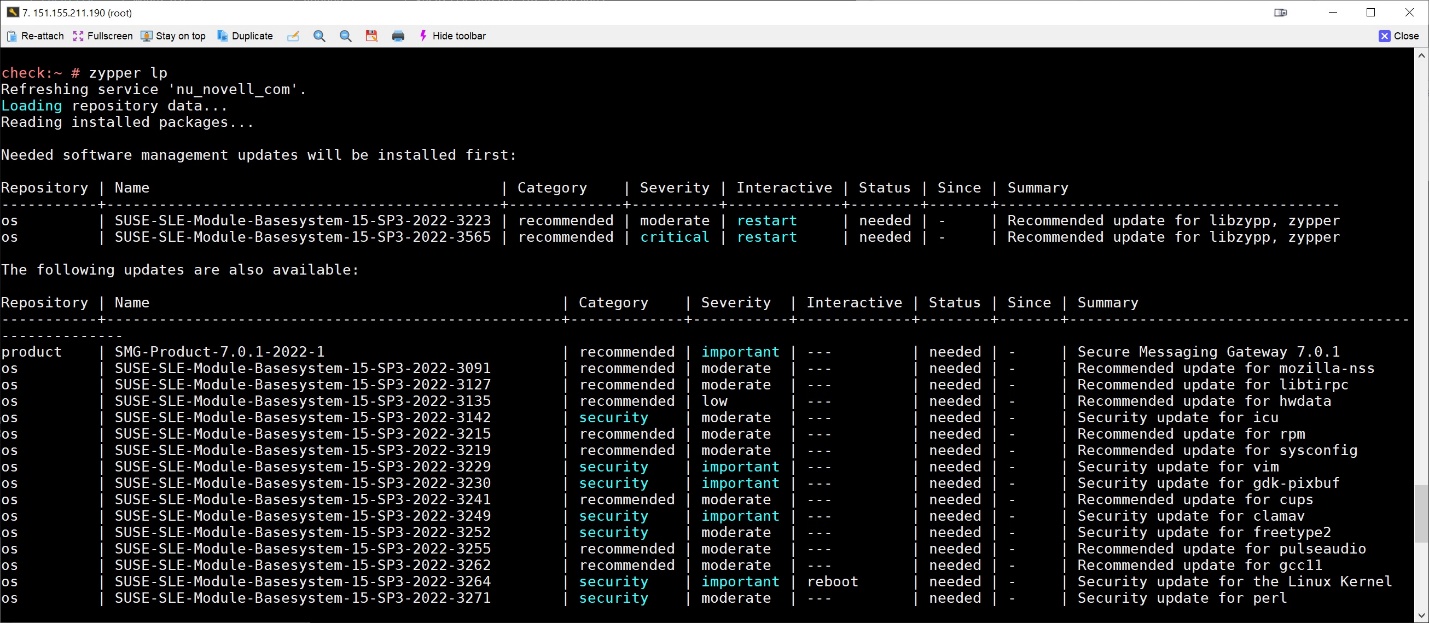This screenshot has width=1429, height=623.
Task: Click the scrollbar up arrow
Action: tap(1421, 55)
